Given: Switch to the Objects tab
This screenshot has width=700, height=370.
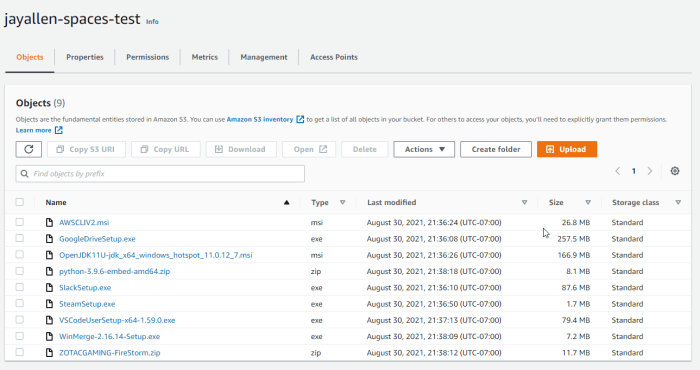Looking at the screenshot, I should (x=30, y=57).
